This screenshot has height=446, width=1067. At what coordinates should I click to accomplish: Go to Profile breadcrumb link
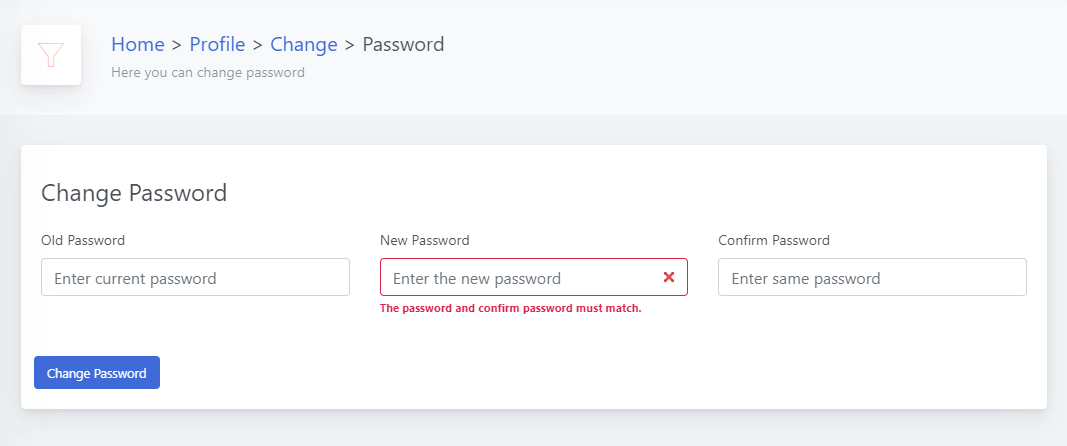217,44
